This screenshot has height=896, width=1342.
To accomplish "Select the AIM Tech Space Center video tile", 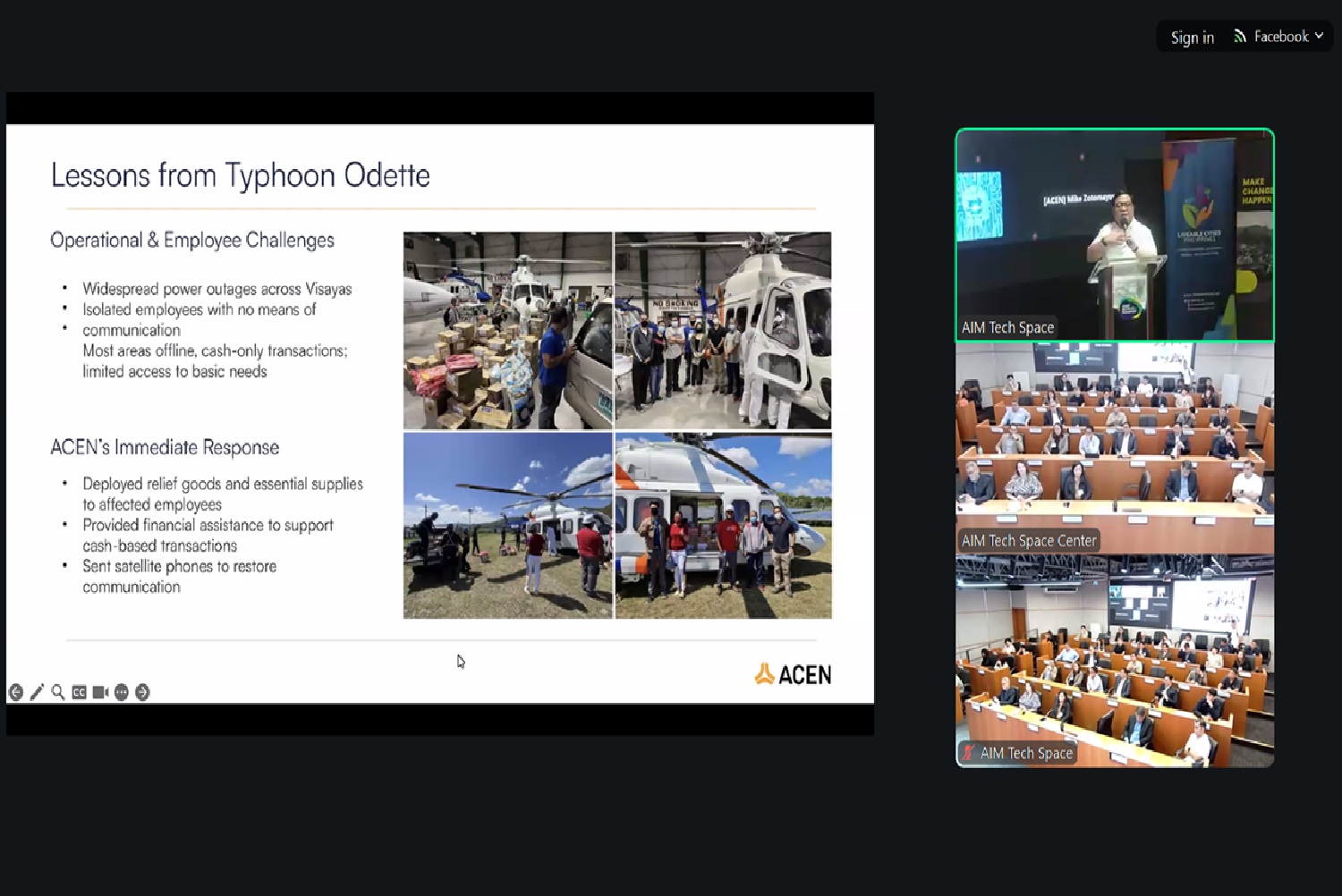I will pos(1114,447).
